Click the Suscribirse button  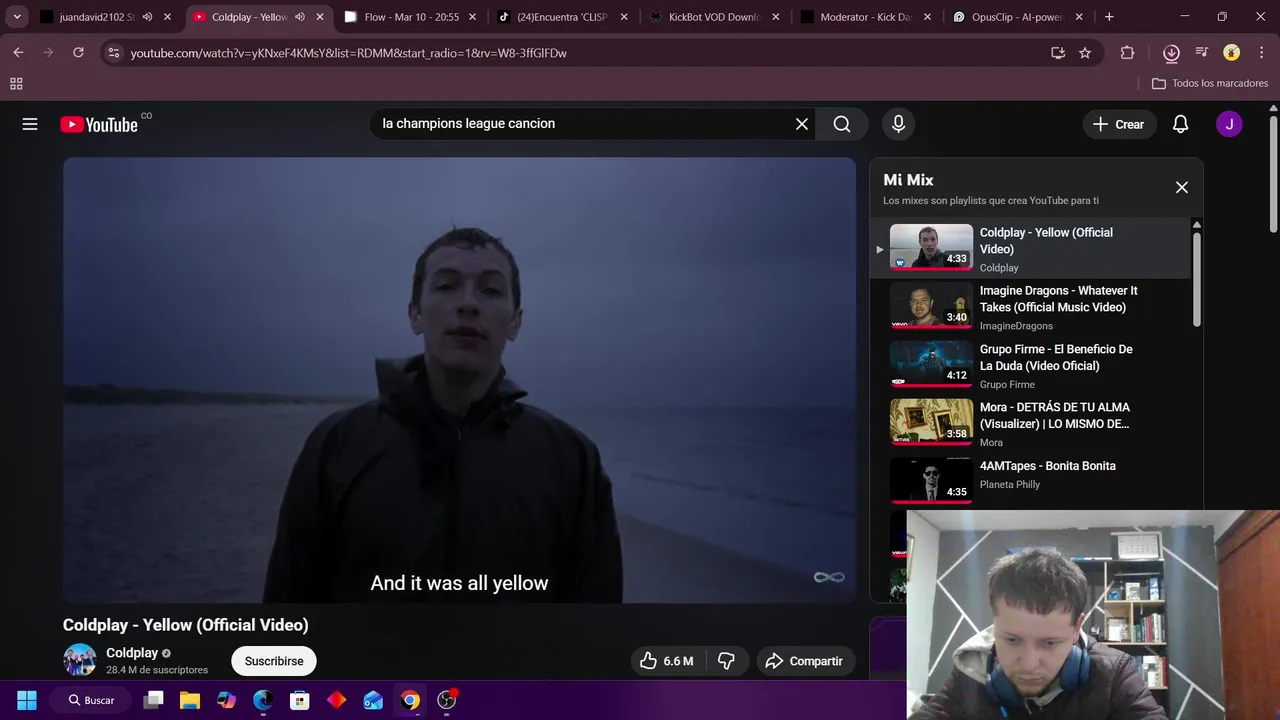(x=274, y=661)
